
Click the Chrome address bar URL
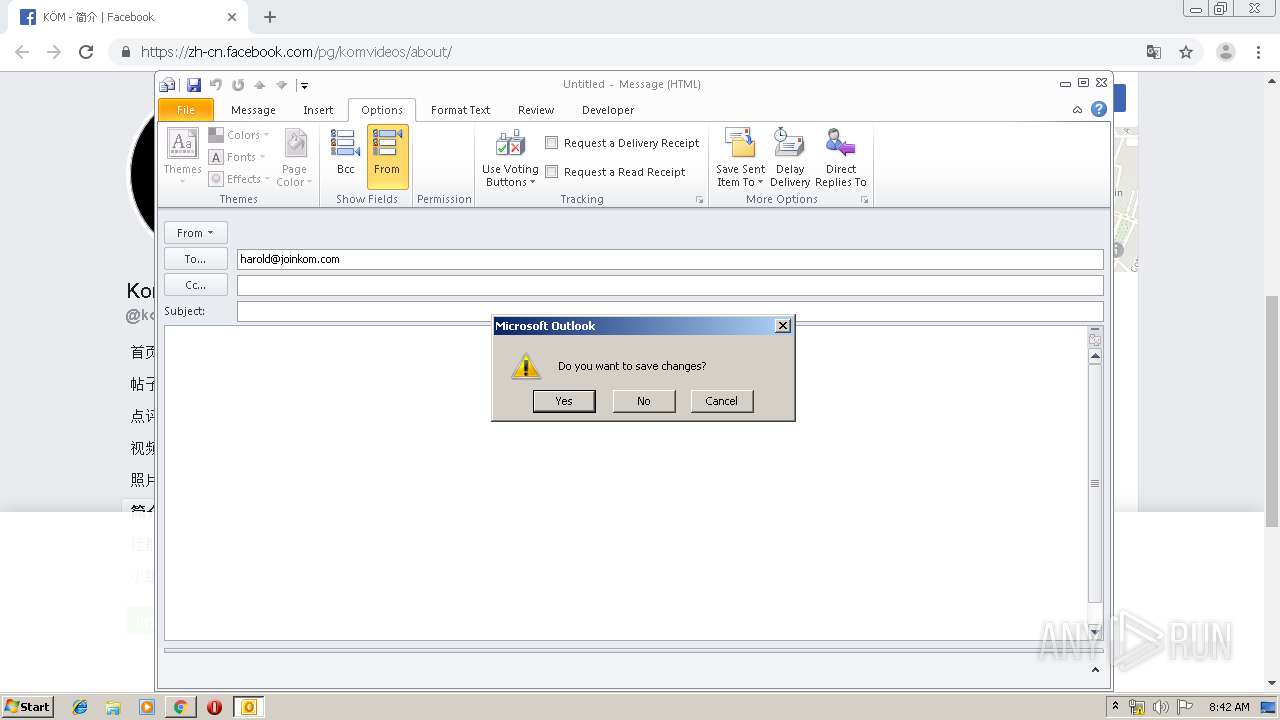pos(296,52)
